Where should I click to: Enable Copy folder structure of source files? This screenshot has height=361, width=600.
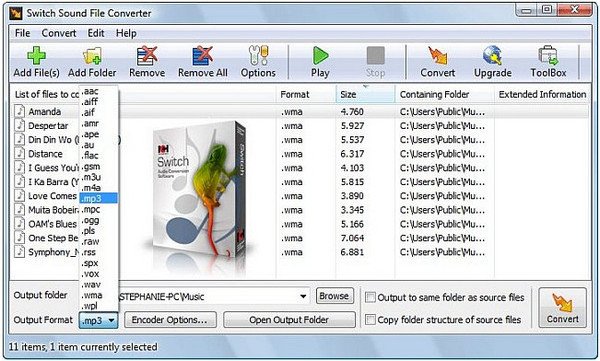pos(370,320)
